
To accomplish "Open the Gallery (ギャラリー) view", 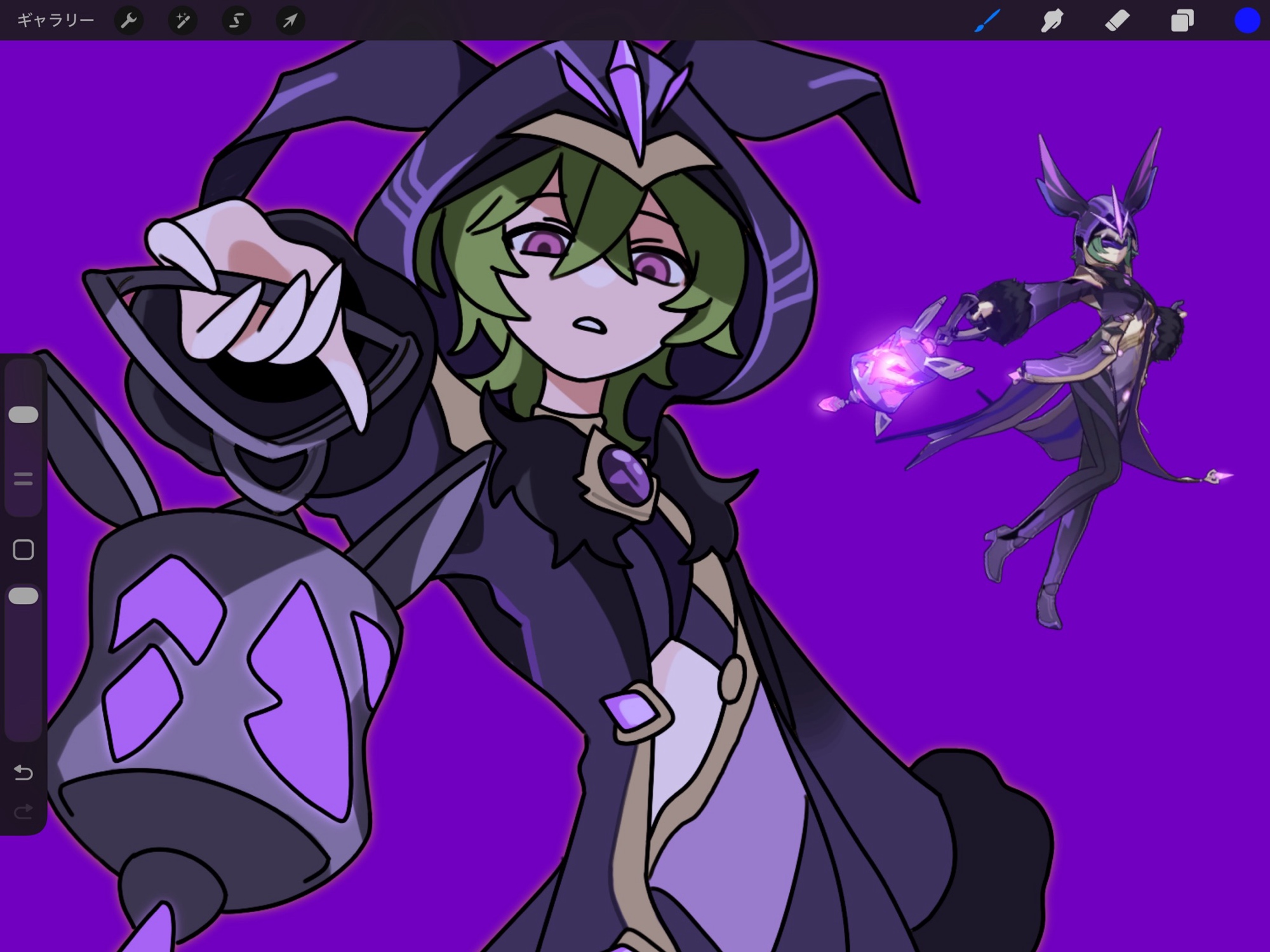I will [55, 21].
